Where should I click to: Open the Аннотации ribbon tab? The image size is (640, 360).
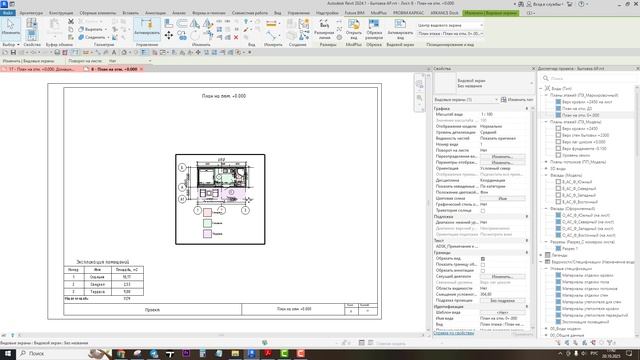click(155, 13)
